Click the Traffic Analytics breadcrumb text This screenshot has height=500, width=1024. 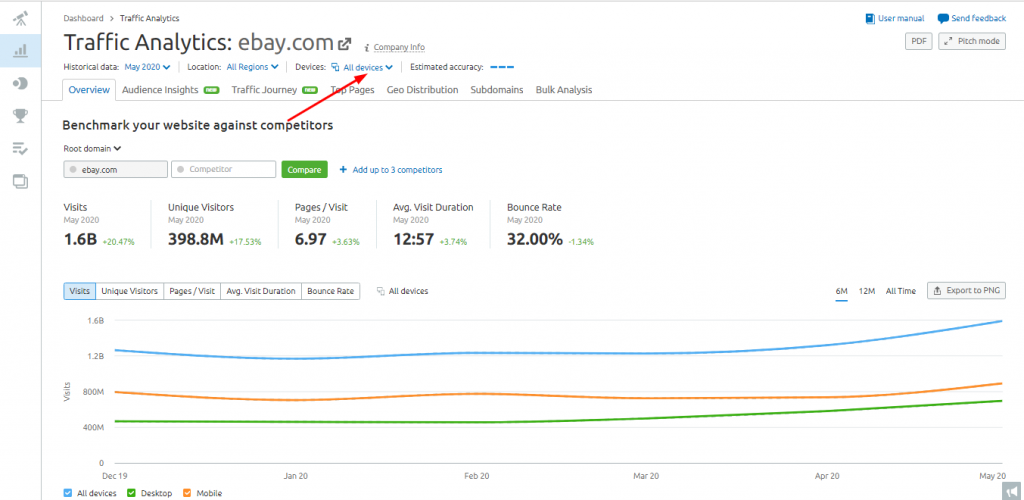(x=150, y=18)
